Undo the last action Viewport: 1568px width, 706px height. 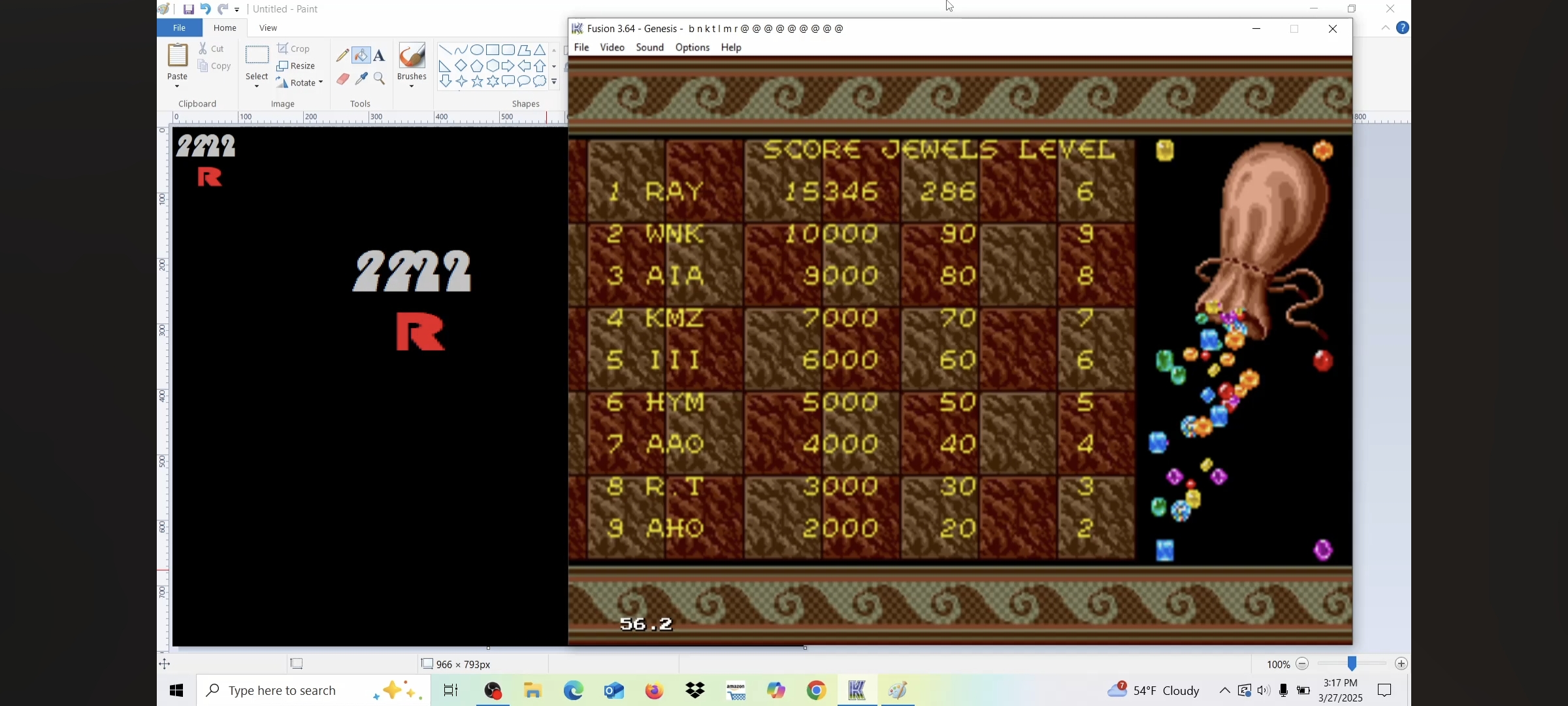[x=205, y=9]
